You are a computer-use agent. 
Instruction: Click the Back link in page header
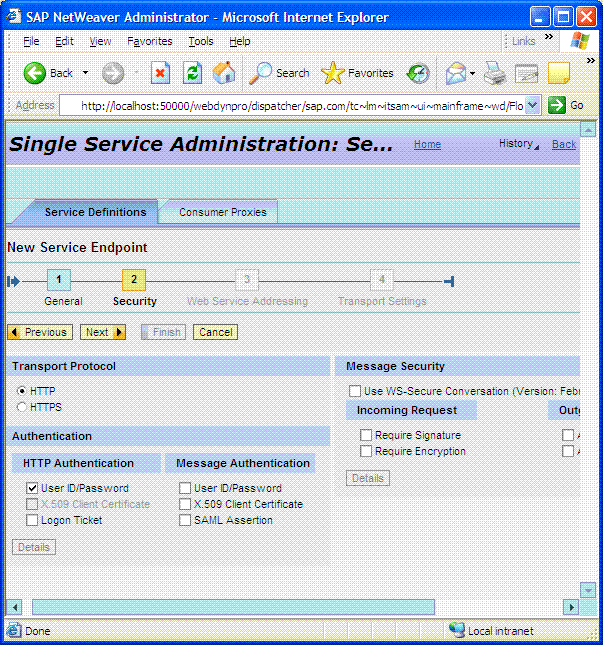564,144
